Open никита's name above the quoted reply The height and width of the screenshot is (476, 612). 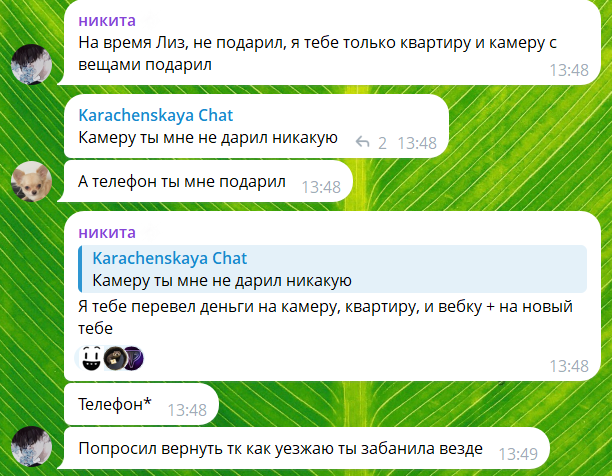pyautogui.click(x=107, y=233)
